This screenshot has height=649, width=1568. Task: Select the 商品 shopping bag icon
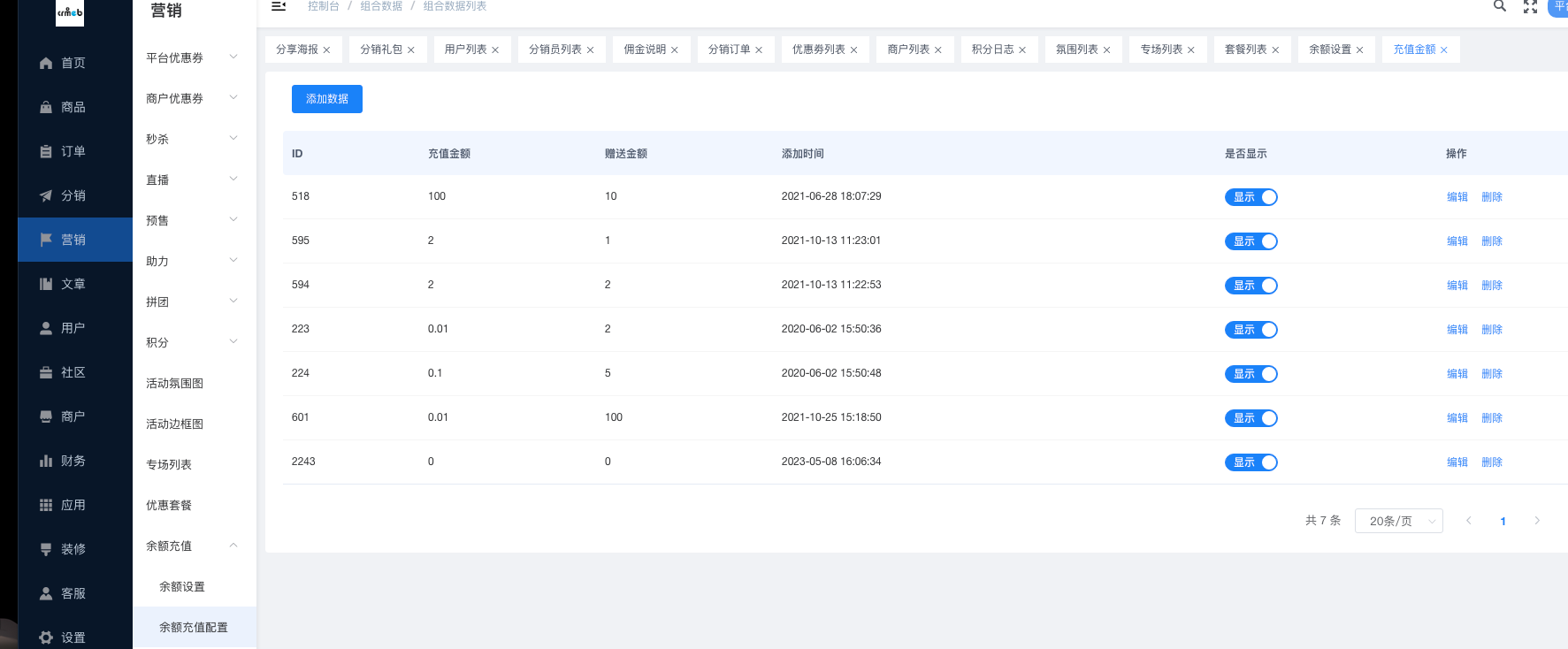[46, 107]
